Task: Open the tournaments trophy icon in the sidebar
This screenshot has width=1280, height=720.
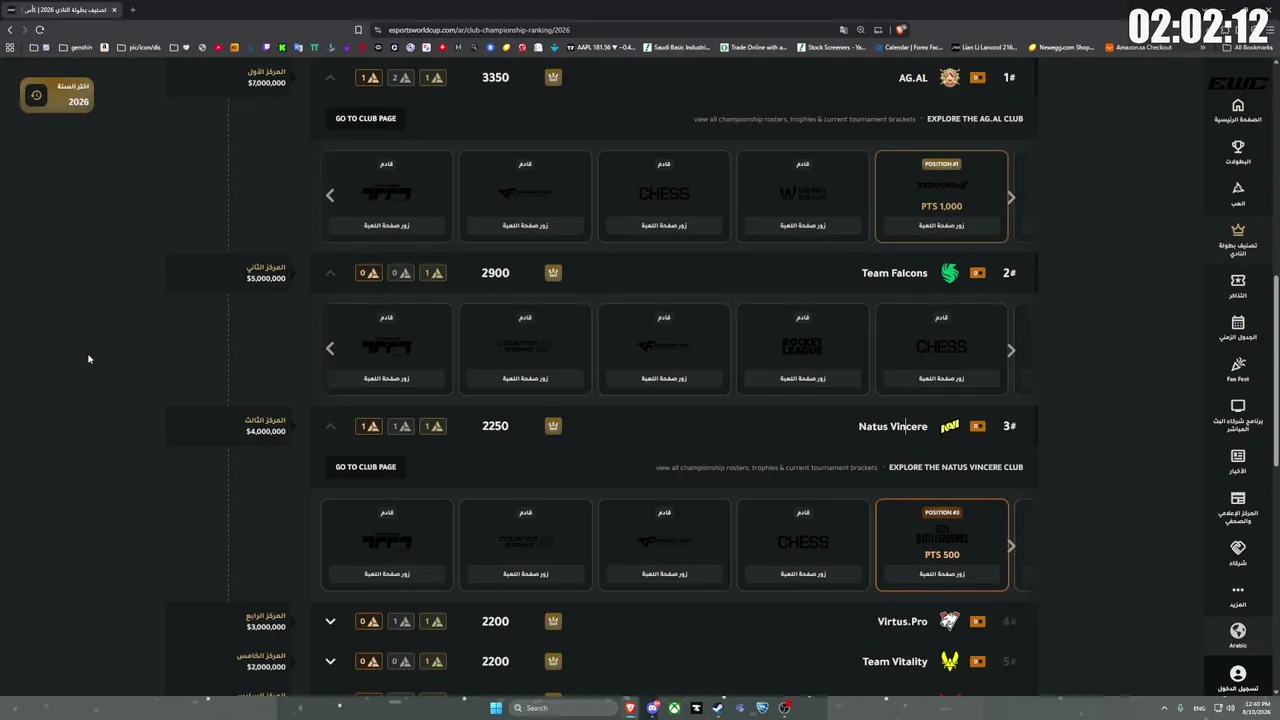Action: coord(1237,147)
